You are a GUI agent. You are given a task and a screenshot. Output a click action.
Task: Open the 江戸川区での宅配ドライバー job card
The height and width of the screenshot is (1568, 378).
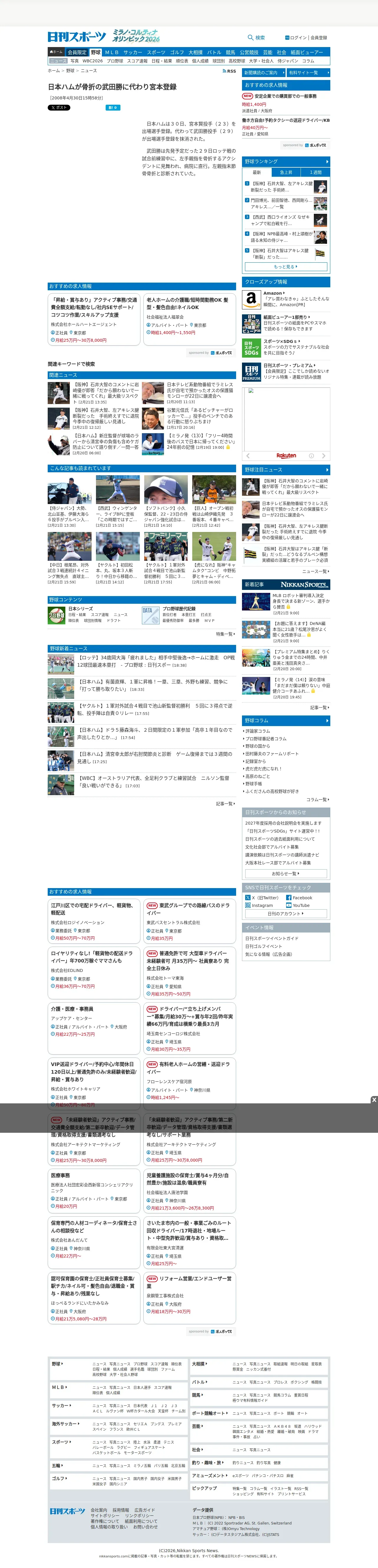click(94, 922)
